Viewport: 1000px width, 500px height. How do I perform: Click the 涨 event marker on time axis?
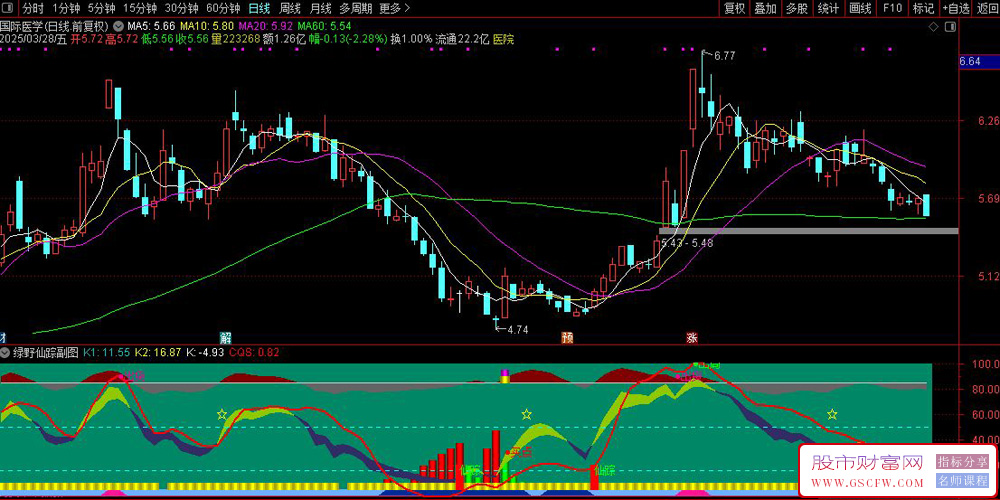(x=692, y=337)
